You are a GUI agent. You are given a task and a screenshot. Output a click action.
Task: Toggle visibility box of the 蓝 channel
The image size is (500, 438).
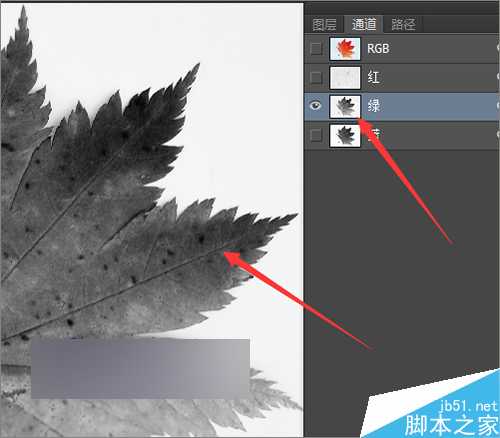pos(315,135)
